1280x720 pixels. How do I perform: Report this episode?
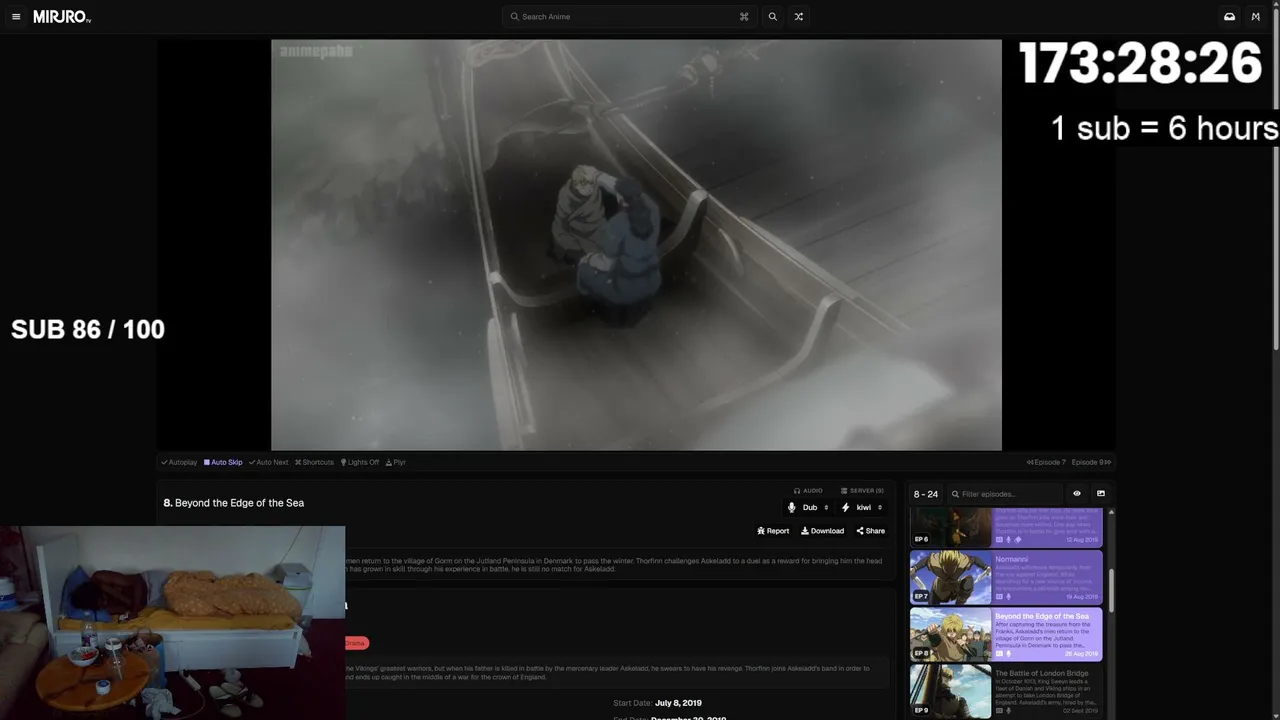click(x=773, y=531)
